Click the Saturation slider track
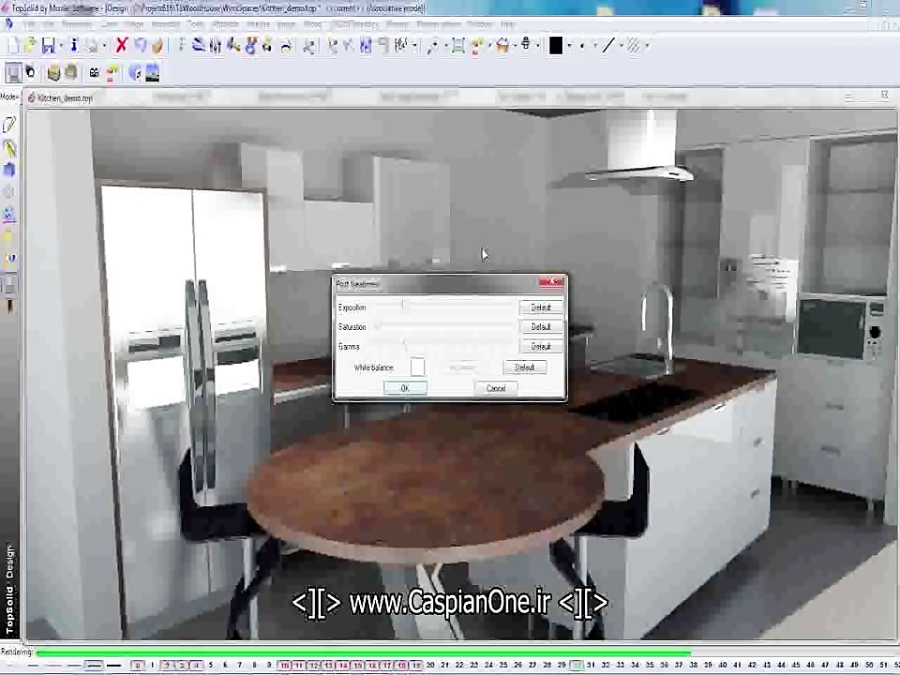900x675 pixels. pos(445,326)
